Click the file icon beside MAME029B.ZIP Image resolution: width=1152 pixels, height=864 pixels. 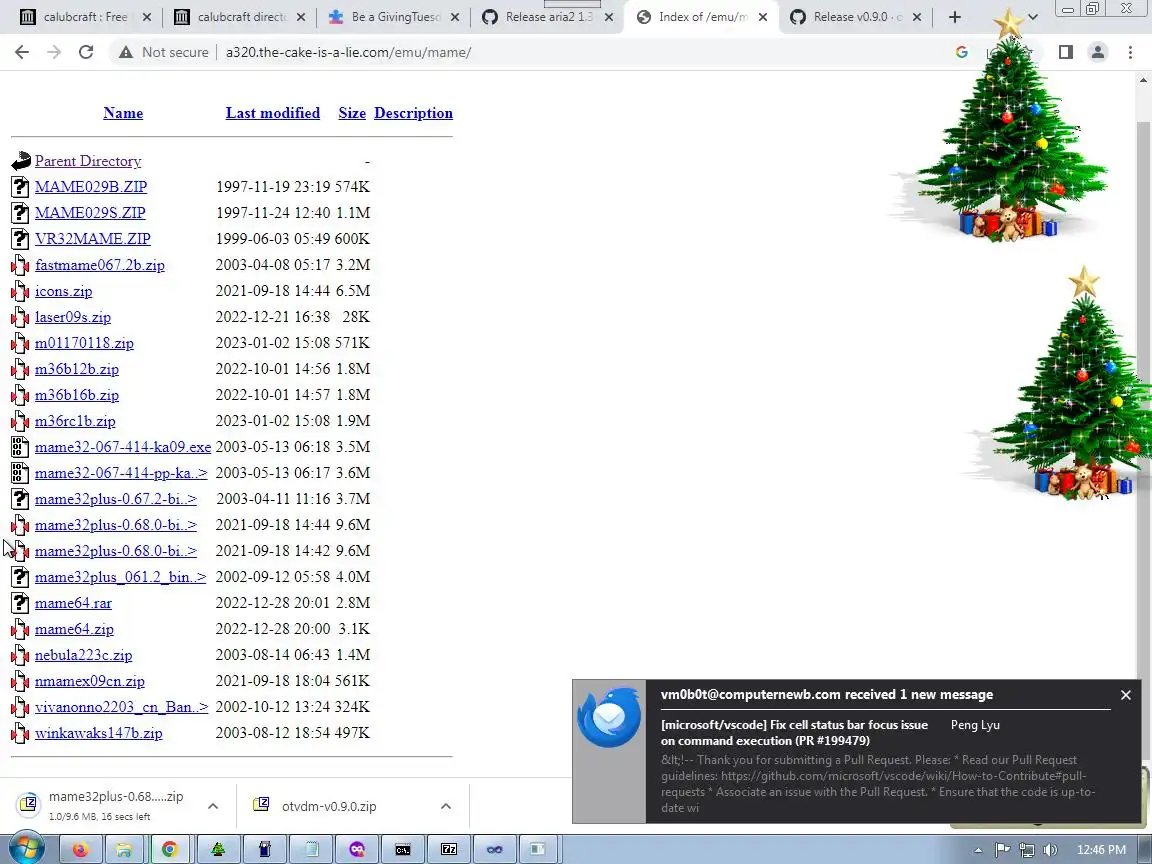21,187
